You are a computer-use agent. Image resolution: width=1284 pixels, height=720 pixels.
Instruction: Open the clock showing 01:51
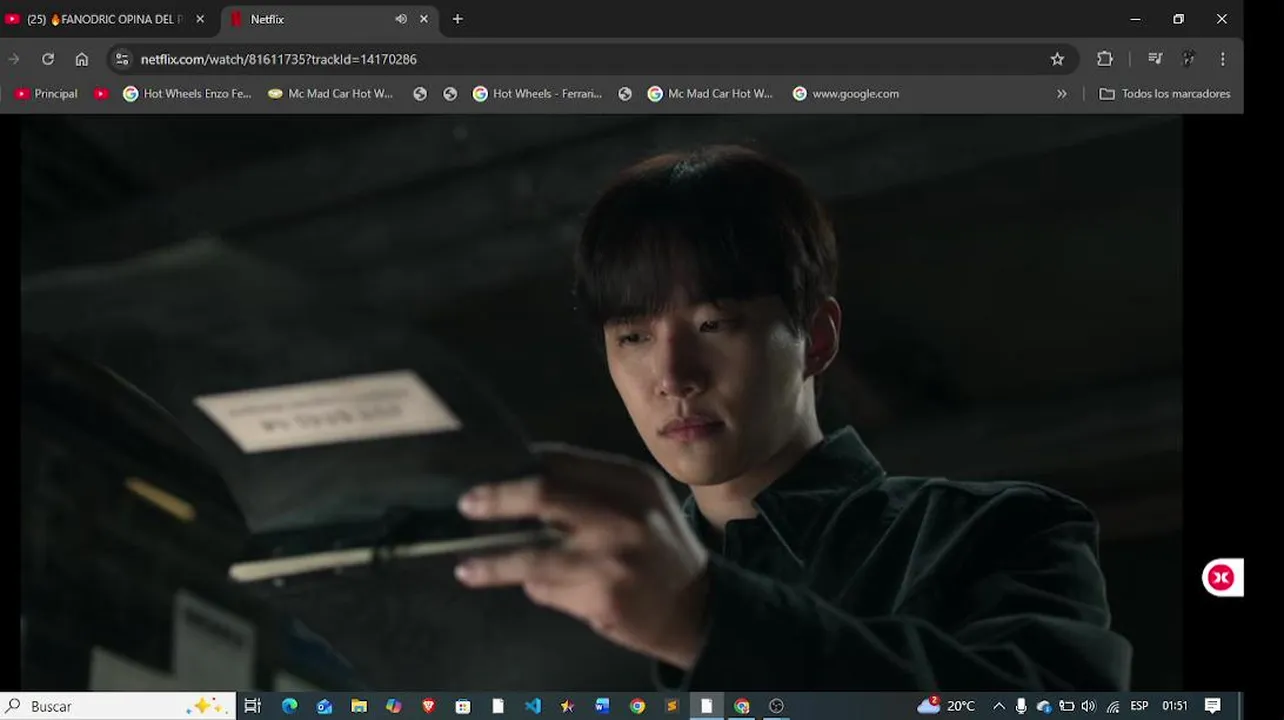[x=1175, y=706]
